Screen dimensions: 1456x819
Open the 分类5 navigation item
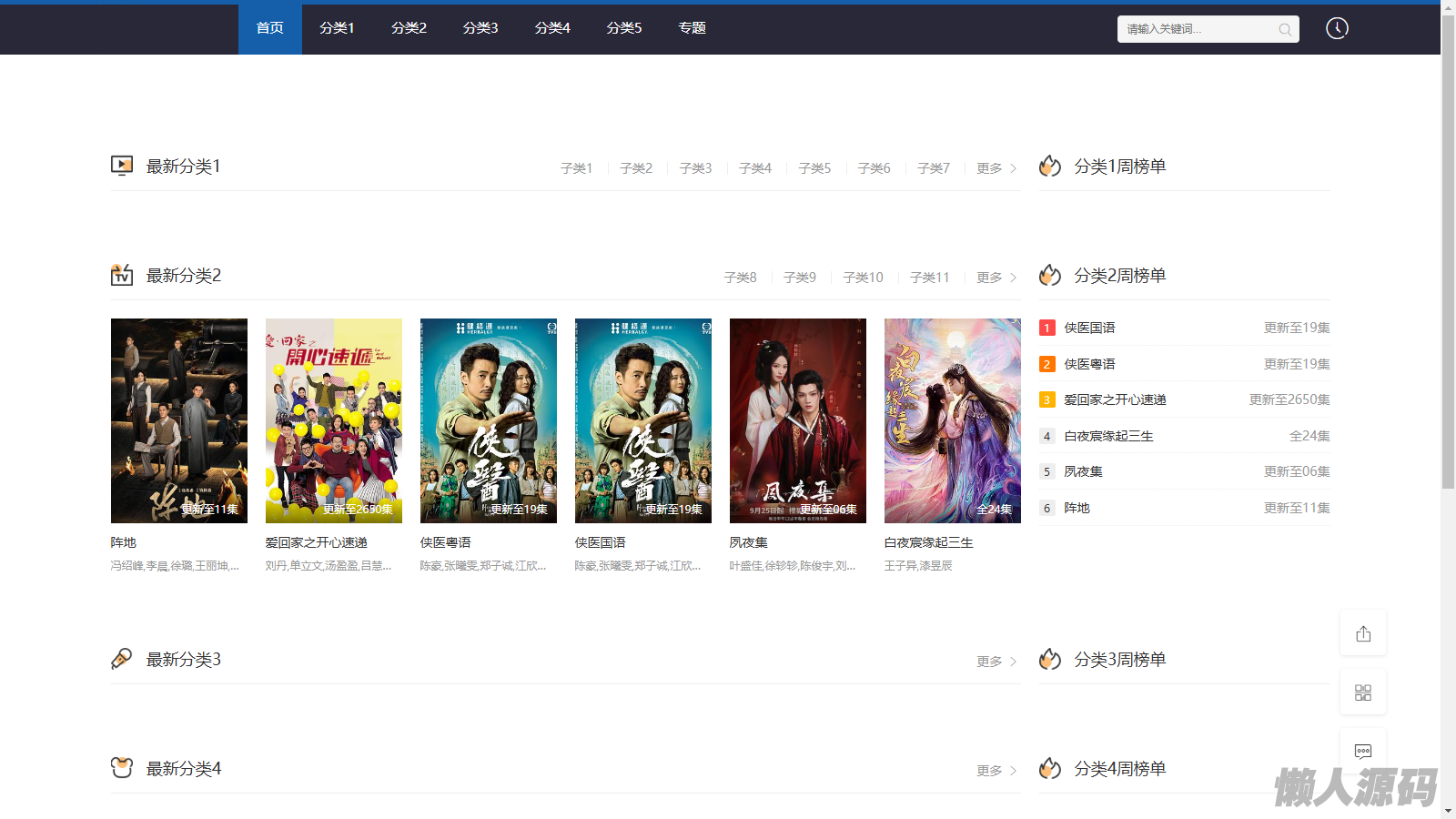pyautogui.click(x=624, y=28)
